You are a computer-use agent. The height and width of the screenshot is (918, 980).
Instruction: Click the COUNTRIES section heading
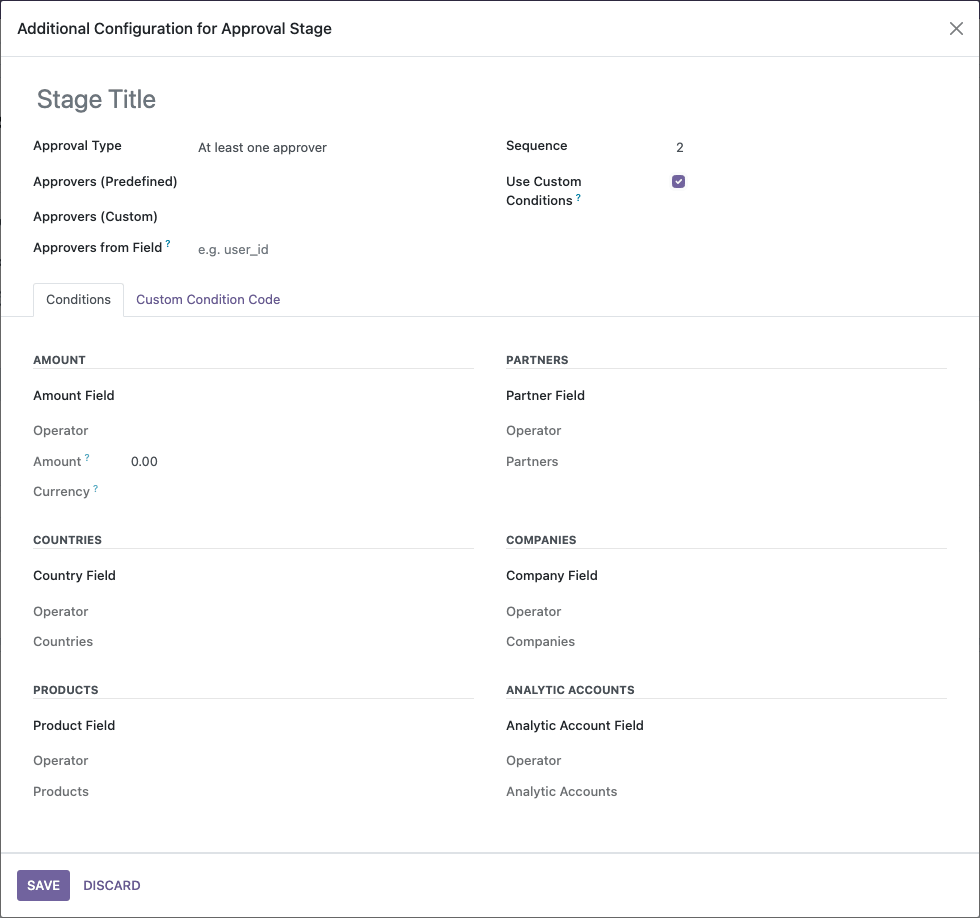[x=68, y=540]
